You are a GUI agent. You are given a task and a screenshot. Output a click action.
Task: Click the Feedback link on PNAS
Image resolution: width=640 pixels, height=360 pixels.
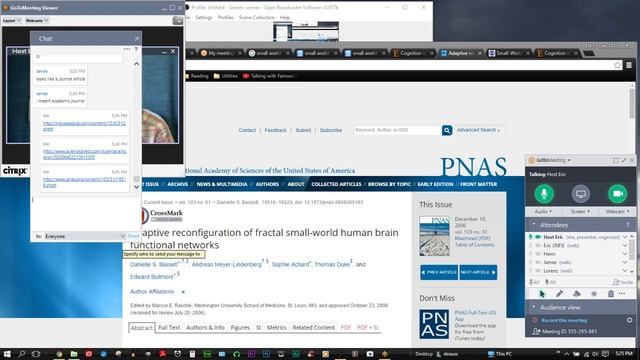point(276,130)
